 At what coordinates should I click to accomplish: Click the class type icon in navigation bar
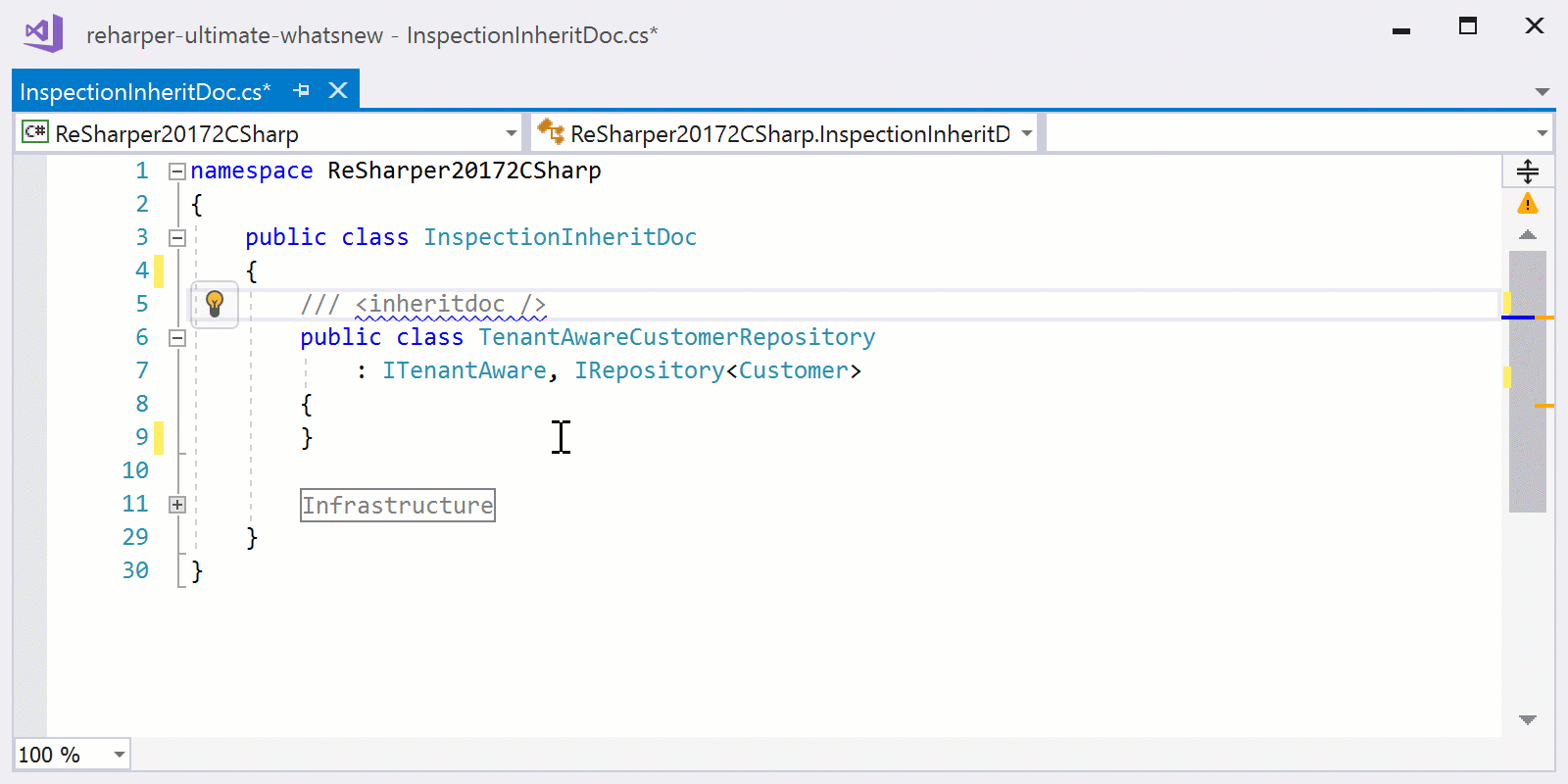pyautogui.click(x=551, y=132)
